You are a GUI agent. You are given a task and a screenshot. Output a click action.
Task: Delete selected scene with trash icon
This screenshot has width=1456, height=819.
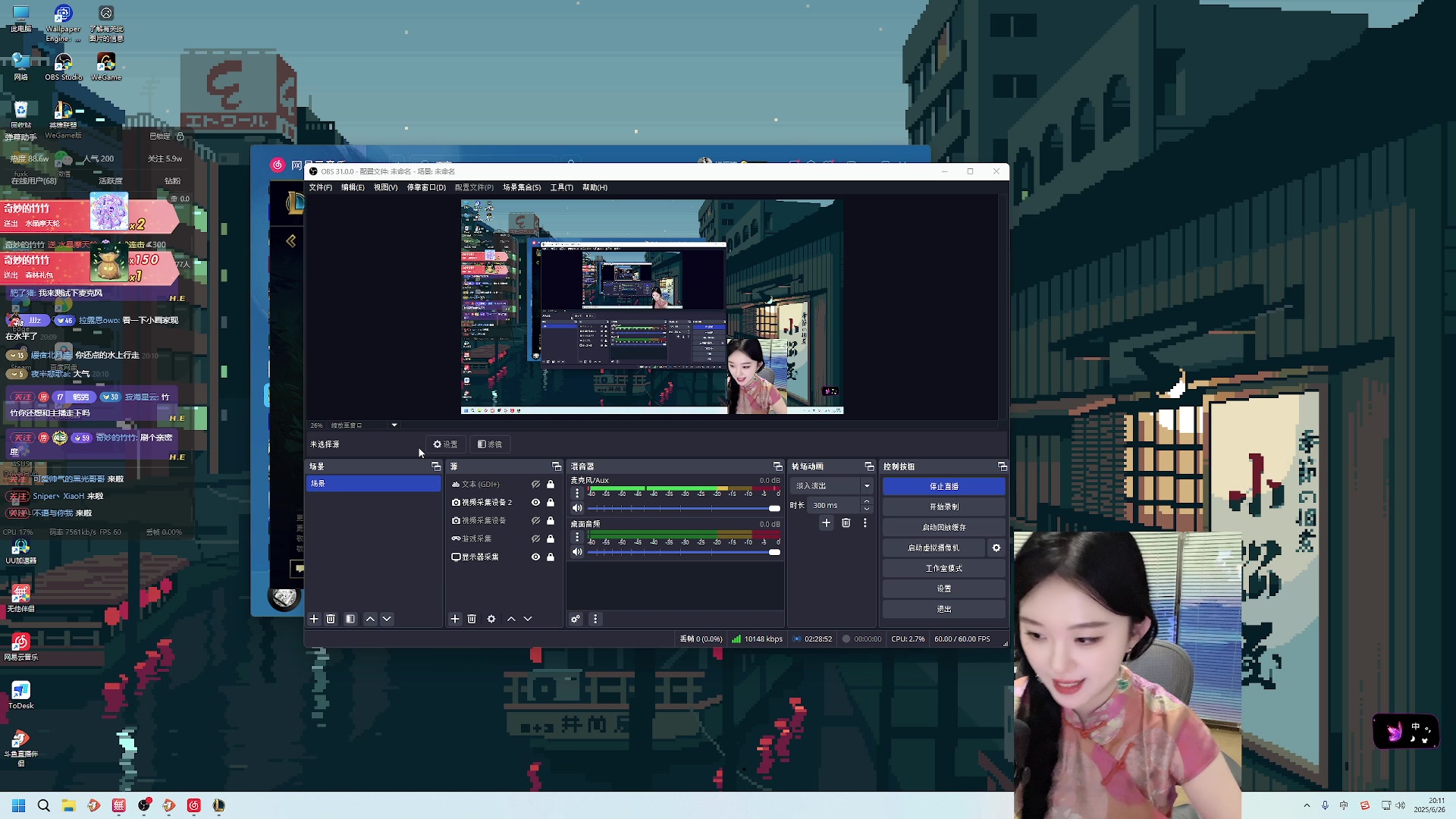[x=331, y=619]
